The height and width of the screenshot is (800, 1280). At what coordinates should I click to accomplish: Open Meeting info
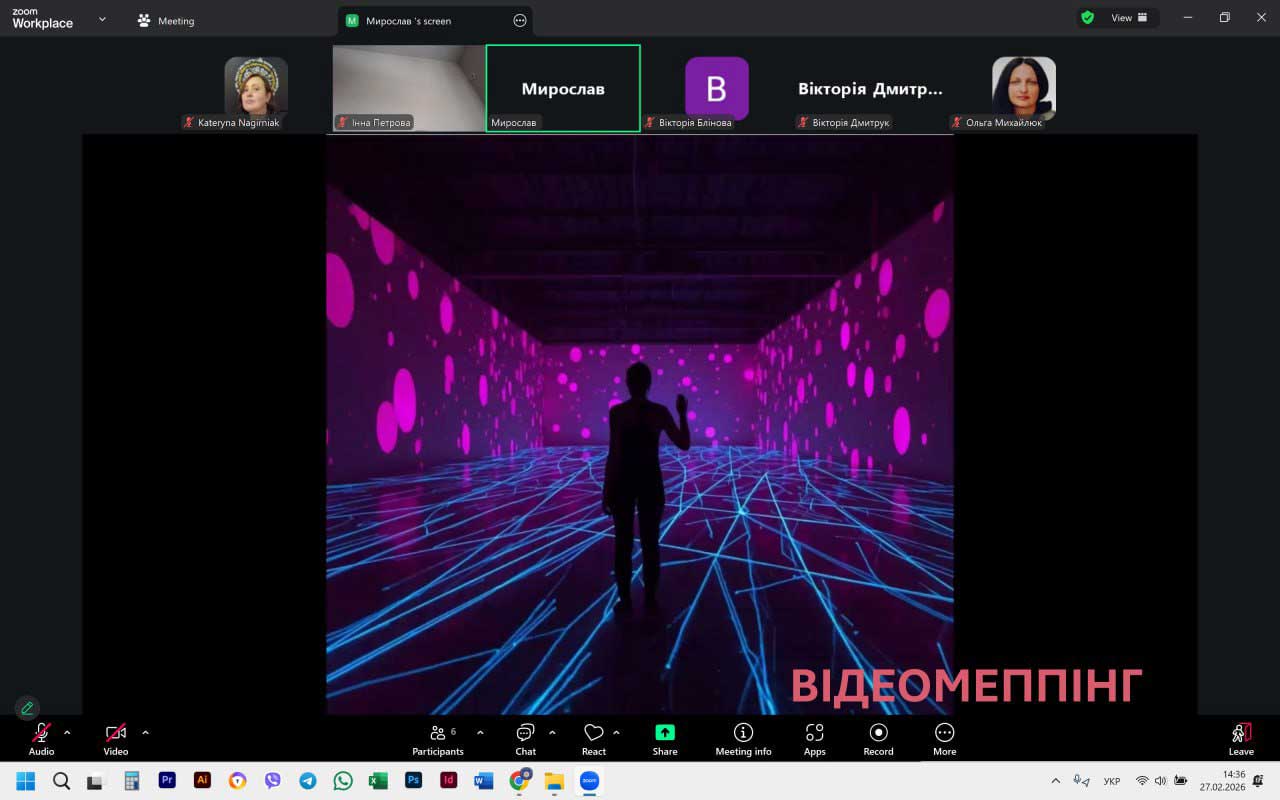(743, 739)
